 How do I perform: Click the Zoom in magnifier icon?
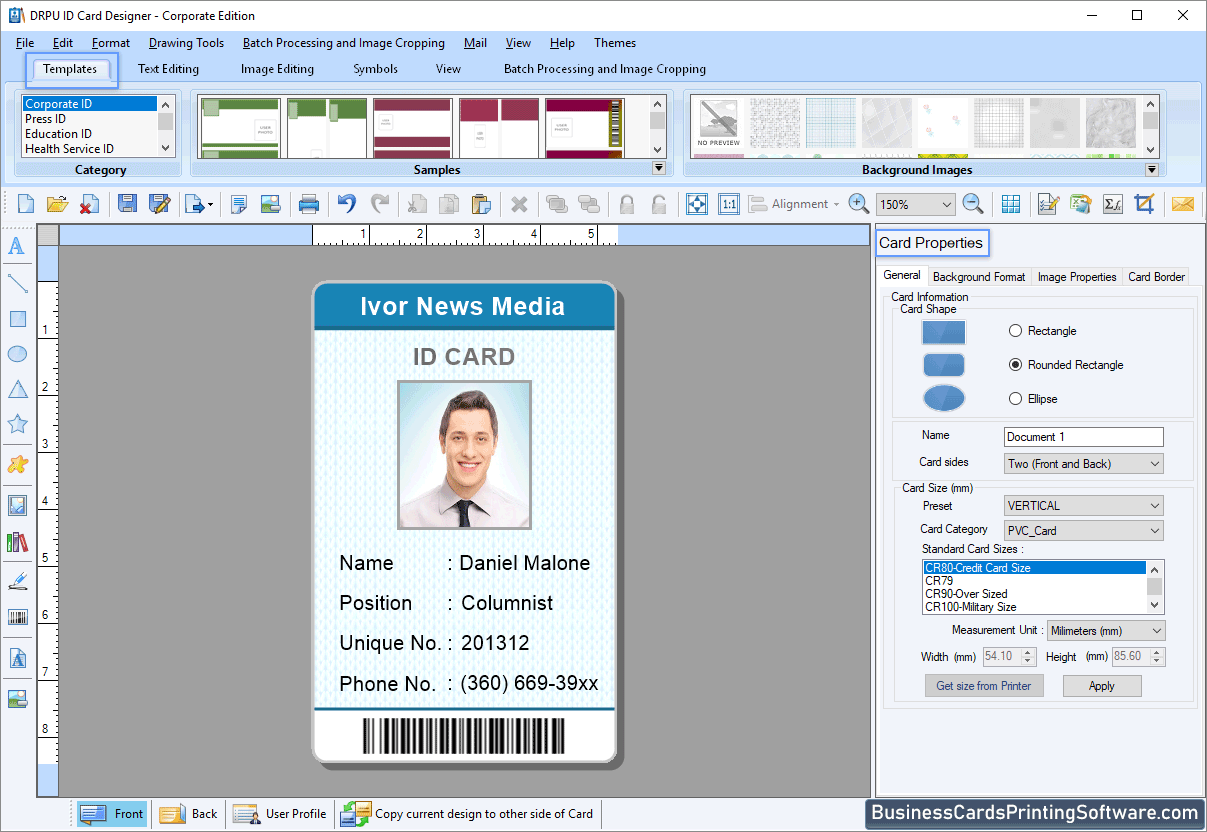pos(858,204)
